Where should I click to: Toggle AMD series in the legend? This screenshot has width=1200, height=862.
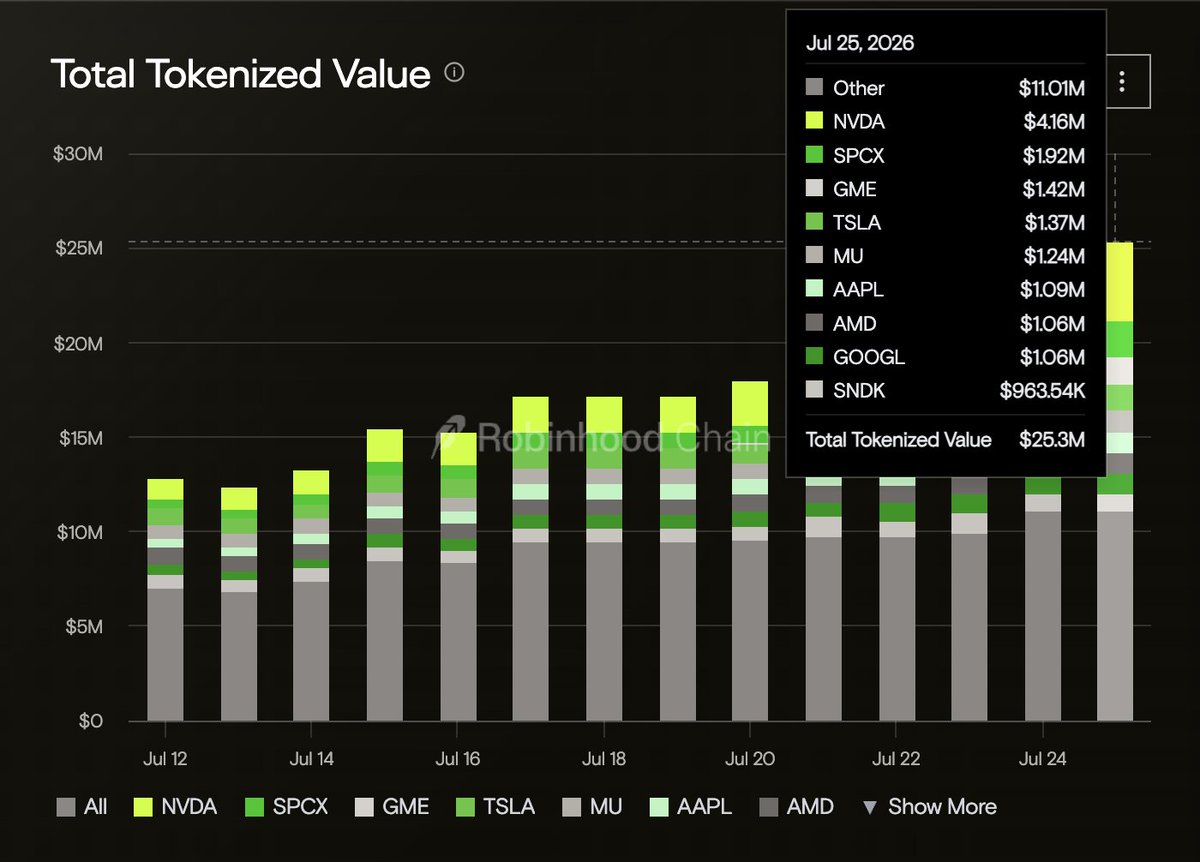pos(797,806)
